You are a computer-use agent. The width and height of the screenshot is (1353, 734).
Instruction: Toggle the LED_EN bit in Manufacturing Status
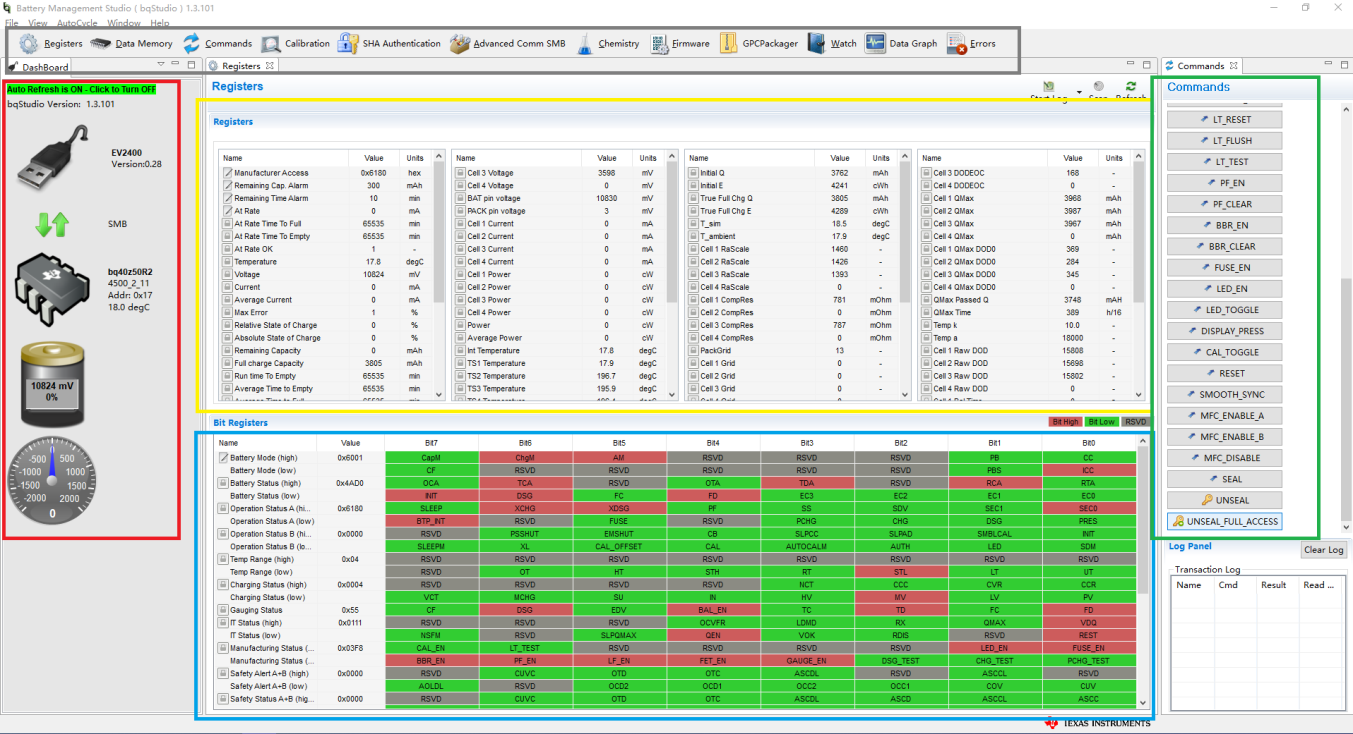pyautogui.click(x=995, y=648)
